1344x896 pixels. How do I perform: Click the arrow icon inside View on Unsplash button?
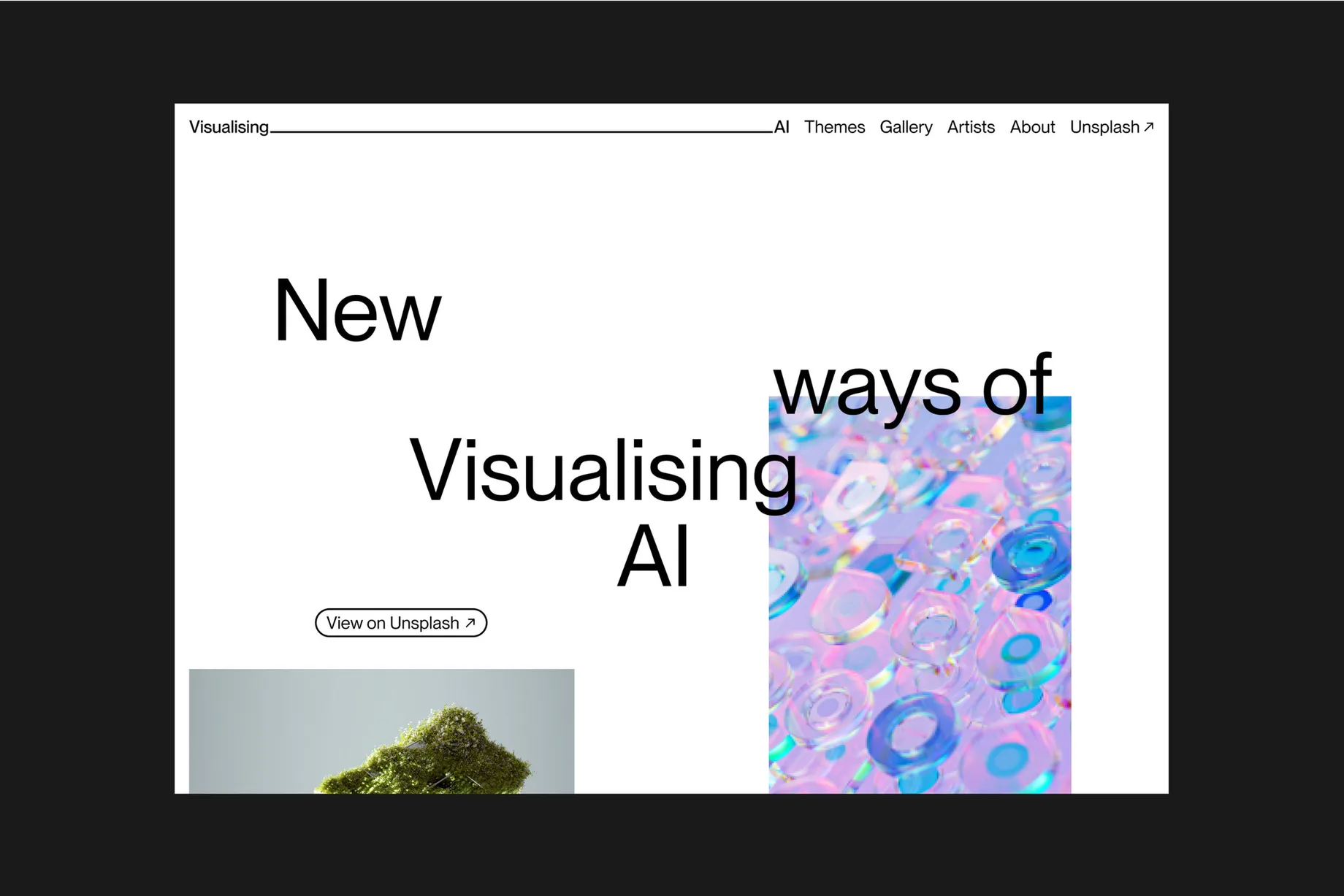point(470,623)
